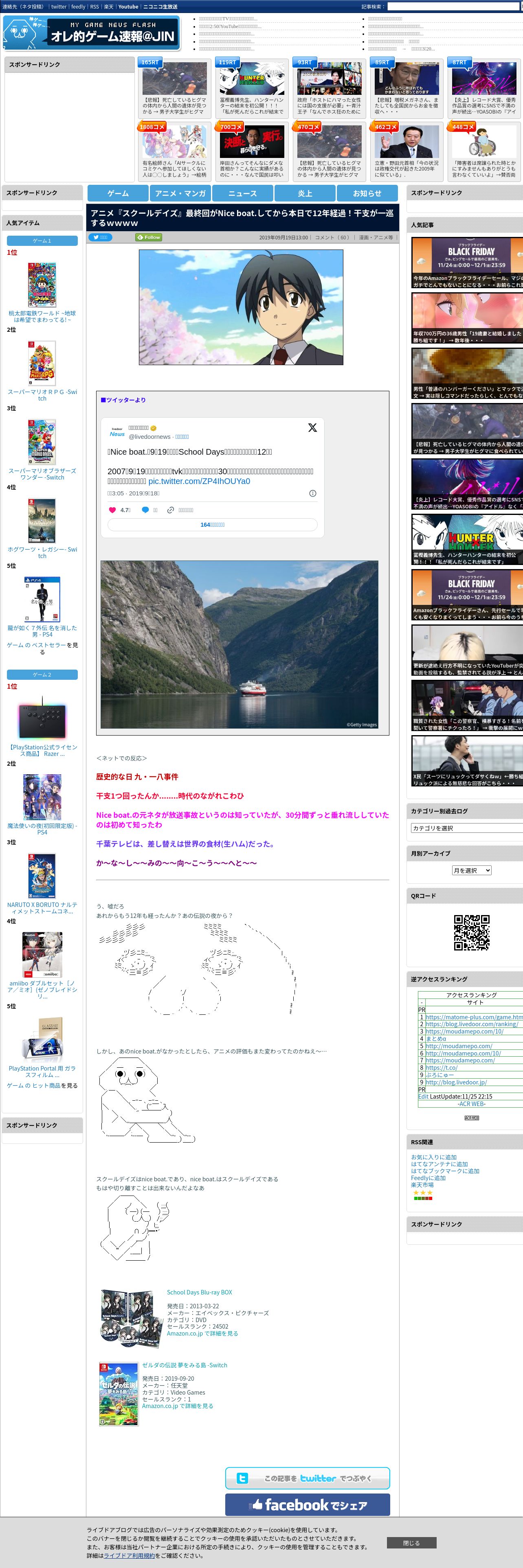
Task: Click the 164 replies button in tweet
Action: pos(213,525)
